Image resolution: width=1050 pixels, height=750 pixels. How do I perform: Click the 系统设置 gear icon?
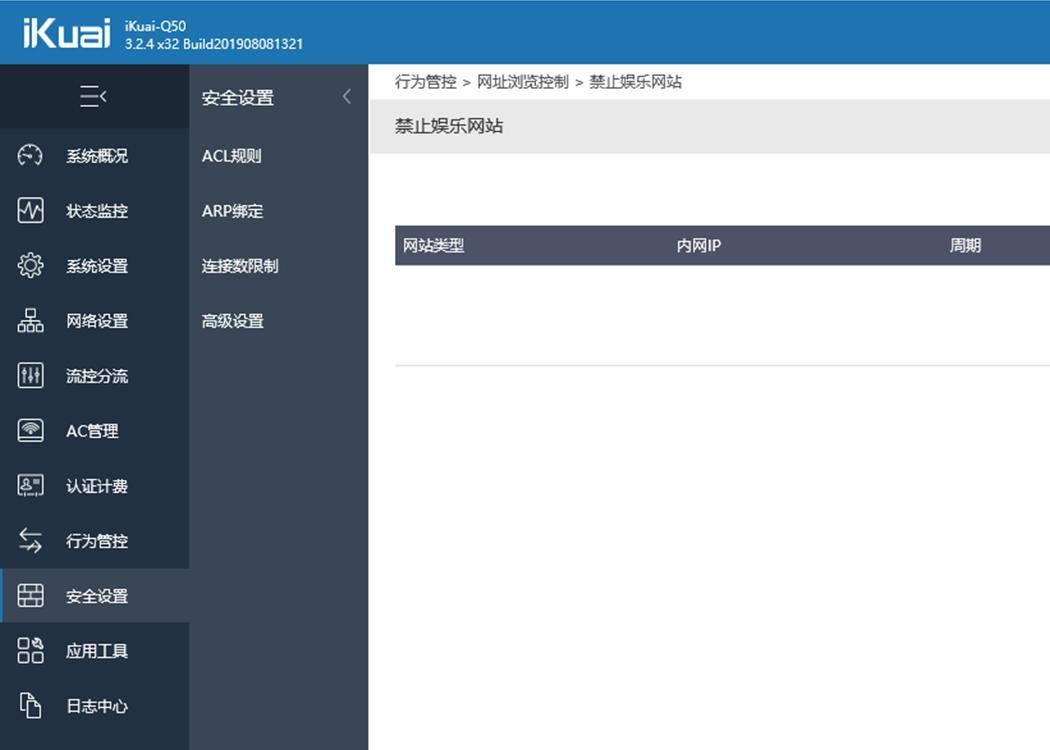tap(29, 265)
